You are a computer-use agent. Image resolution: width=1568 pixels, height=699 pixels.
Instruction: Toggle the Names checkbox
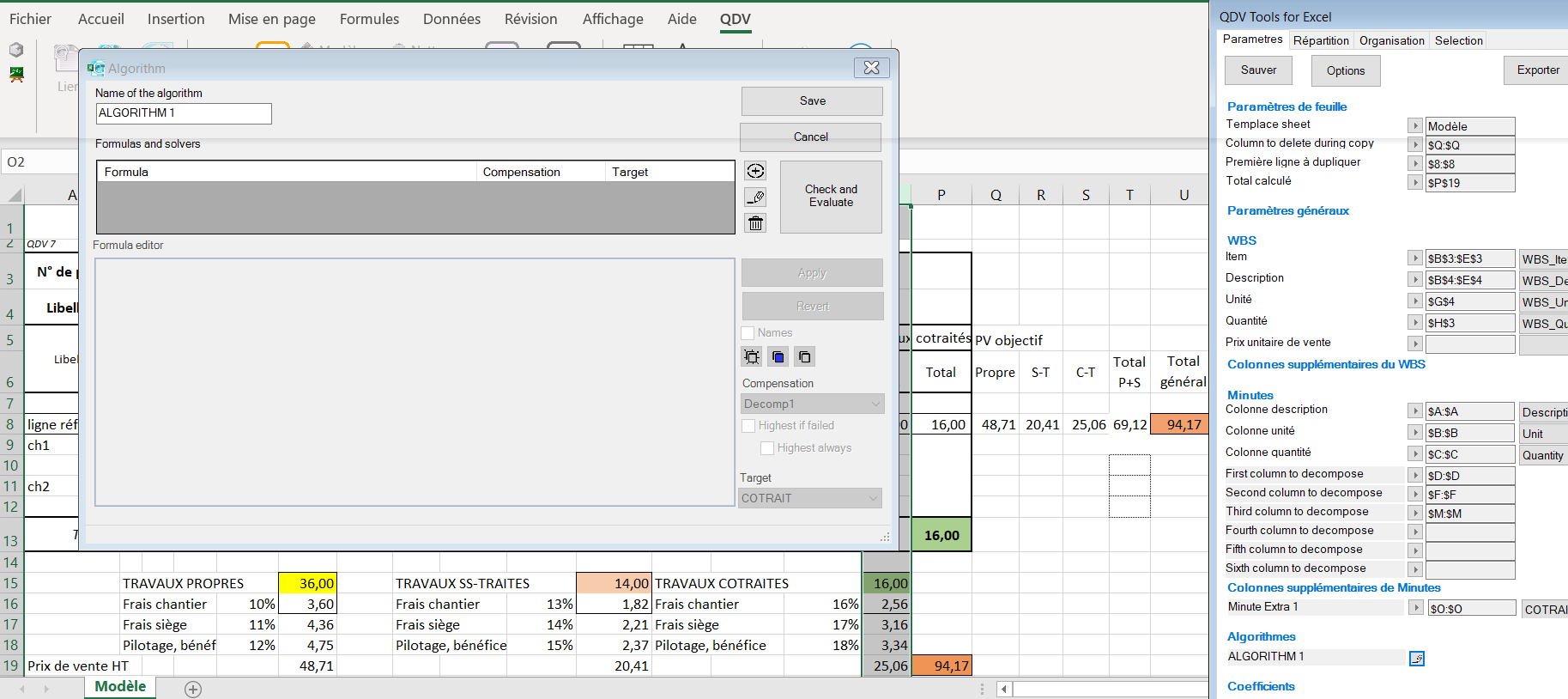(748, 333)
